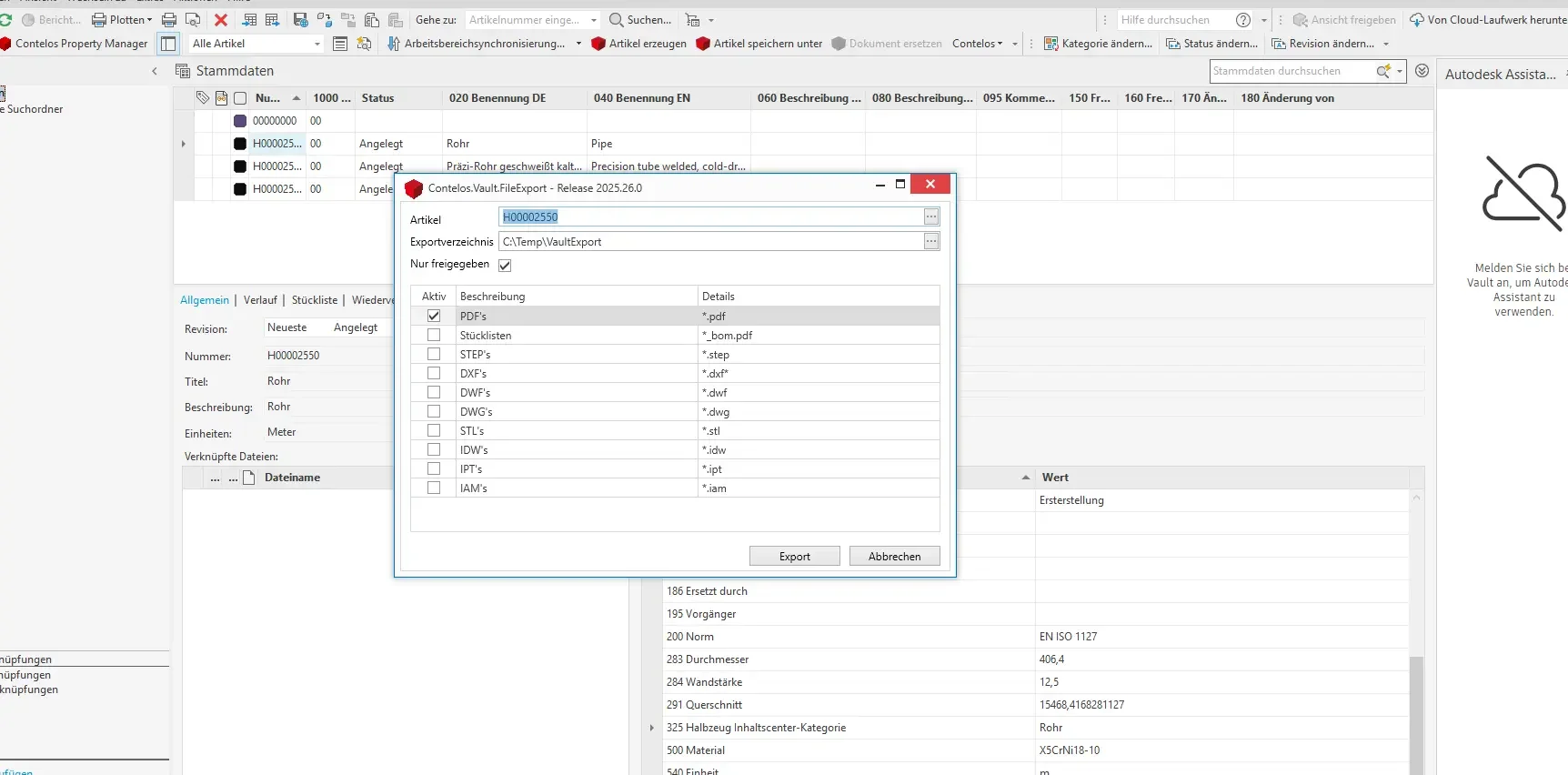Click the black swatch in Präzi-Rohr row
The image size is (1568, 775).
(240, 166)
